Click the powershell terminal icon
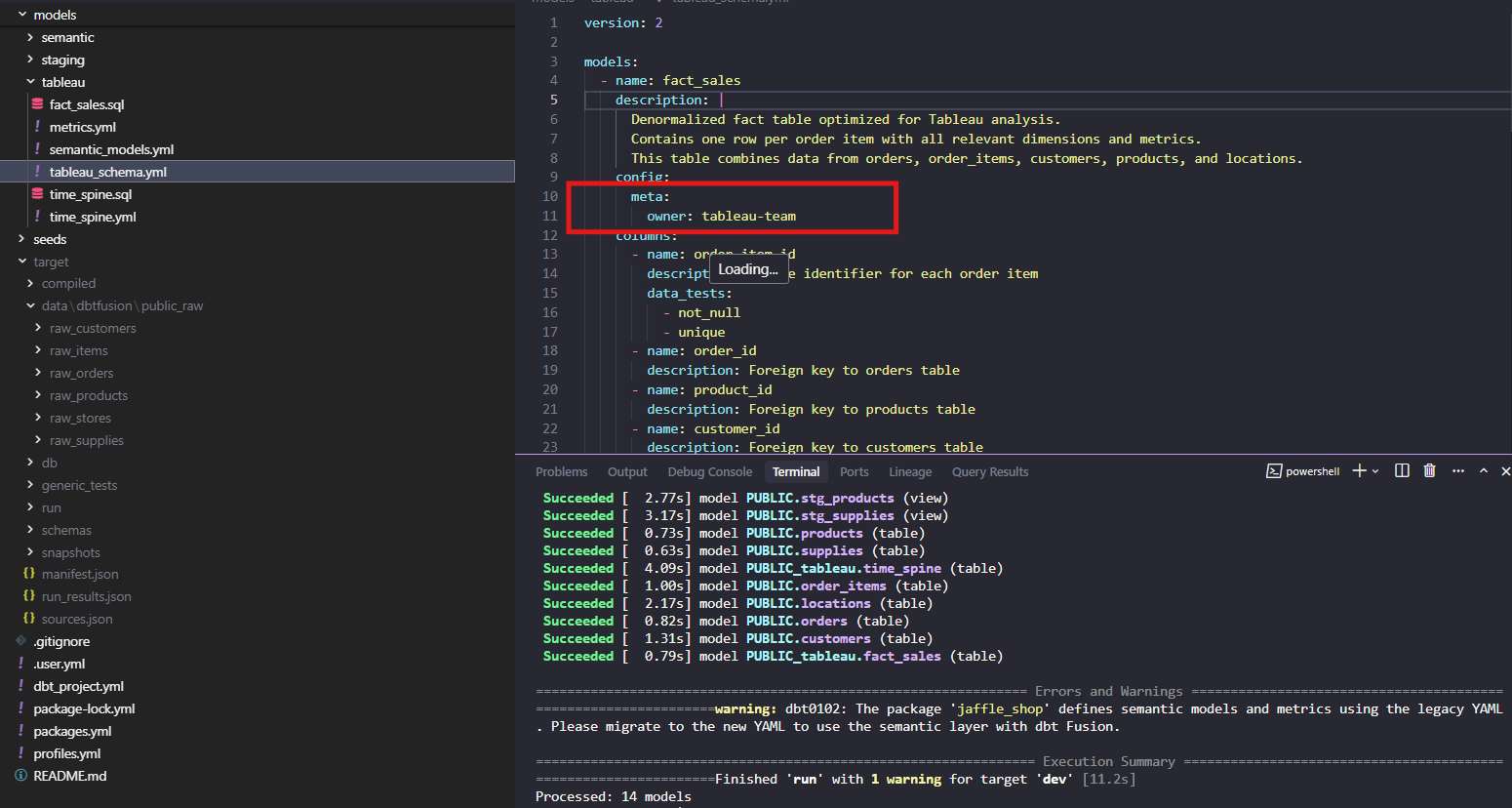The width and height of the screenshot is (1512, 808). pyautogui.click(x=1274, y=471)
